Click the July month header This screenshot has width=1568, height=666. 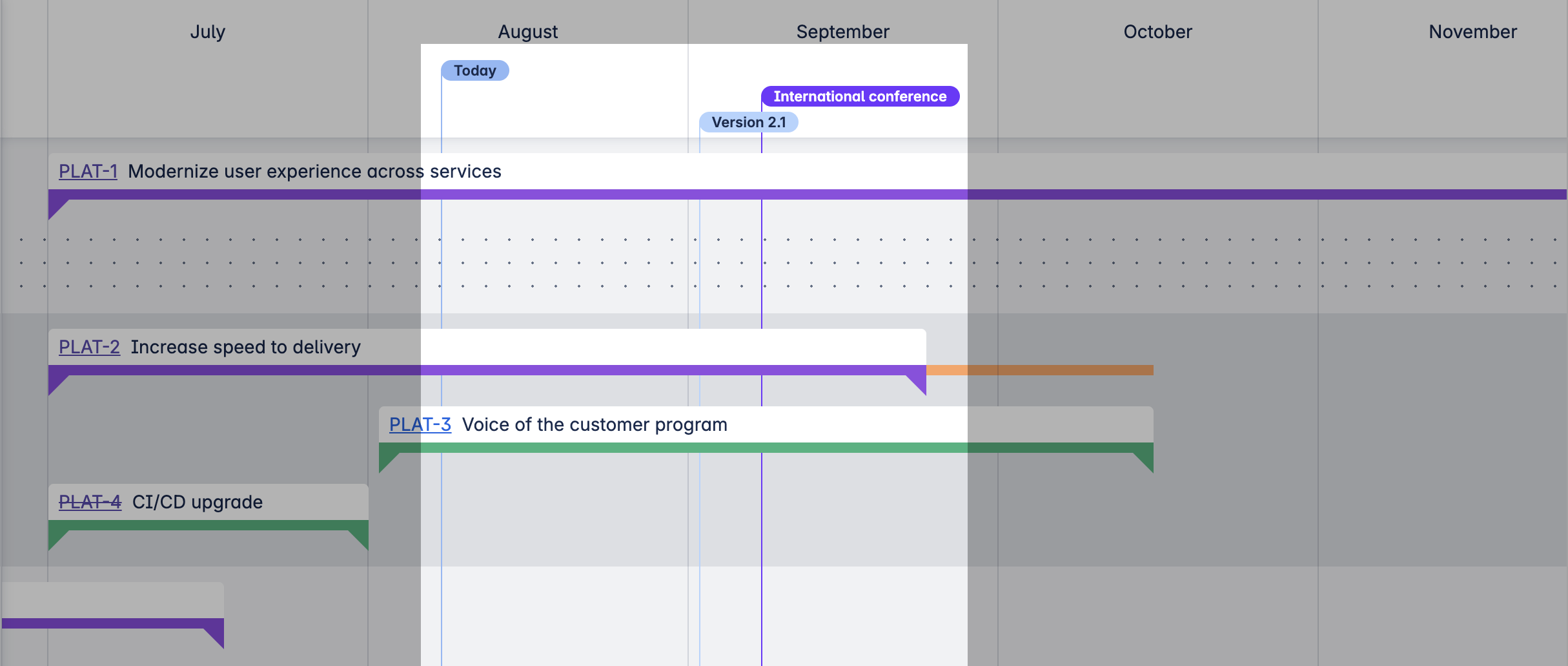(x=207, y=32)
